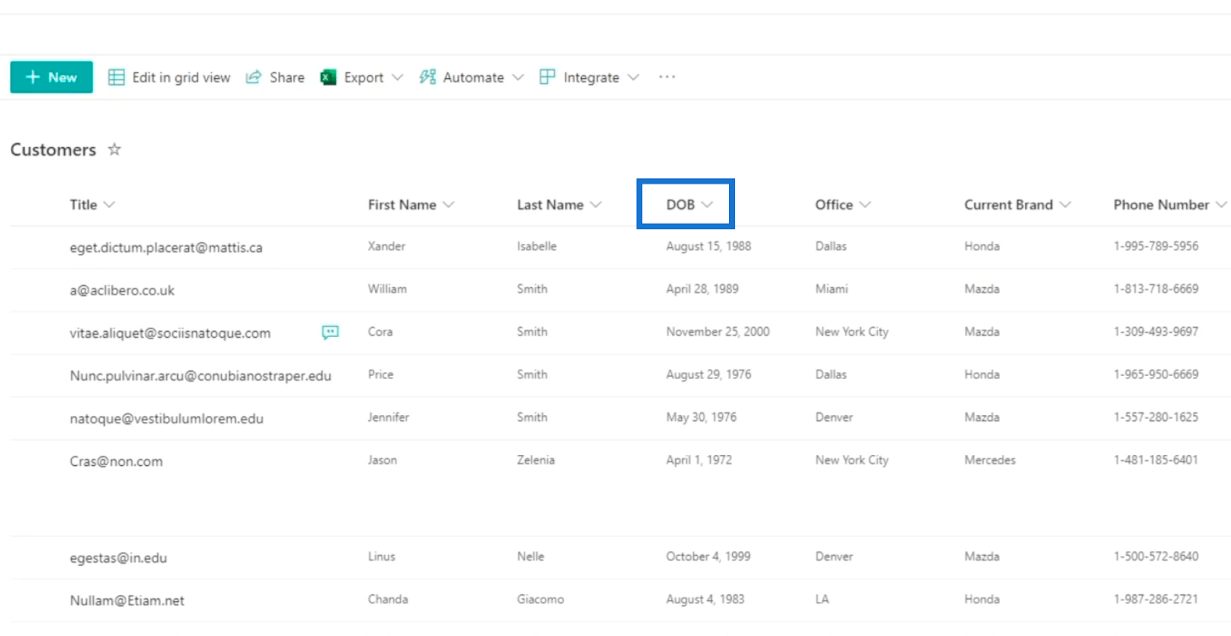Click the Share toolbar button

click(x=275, y=77)
